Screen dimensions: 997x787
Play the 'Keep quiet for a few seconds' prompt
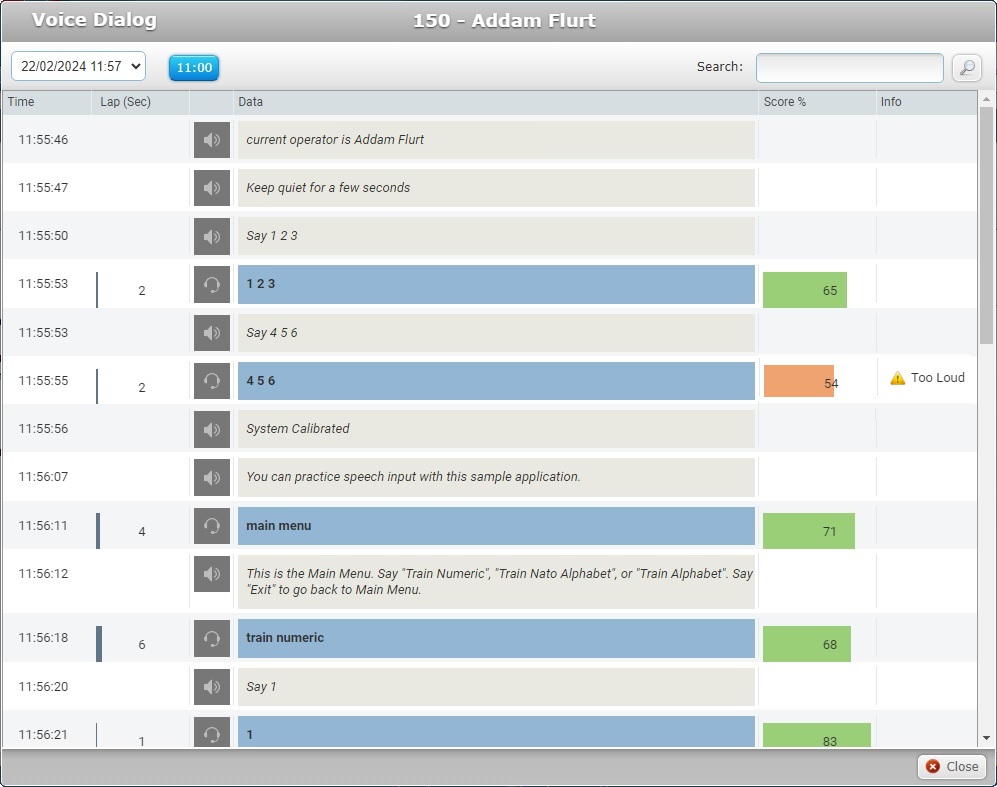coord(211,188)
